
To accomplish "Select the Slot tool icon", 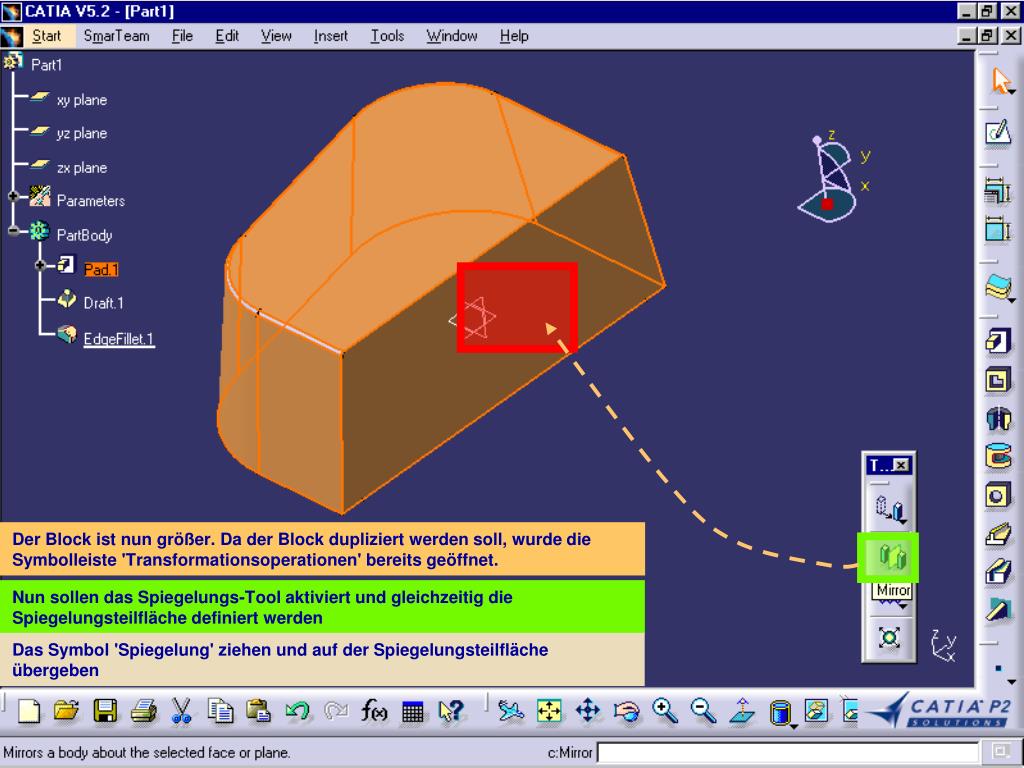I will point(998,572).
